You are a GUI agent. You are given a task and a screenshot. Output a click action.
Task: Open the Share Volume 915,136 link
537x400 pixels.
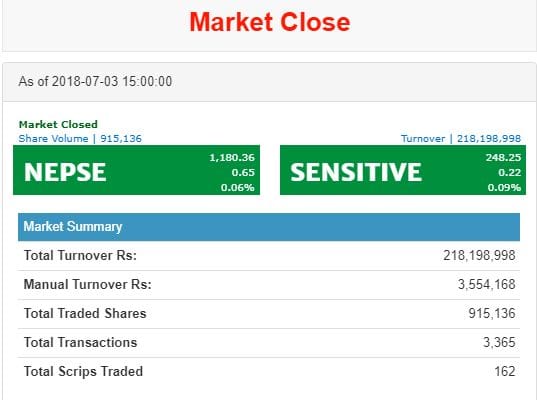(80, 139)
